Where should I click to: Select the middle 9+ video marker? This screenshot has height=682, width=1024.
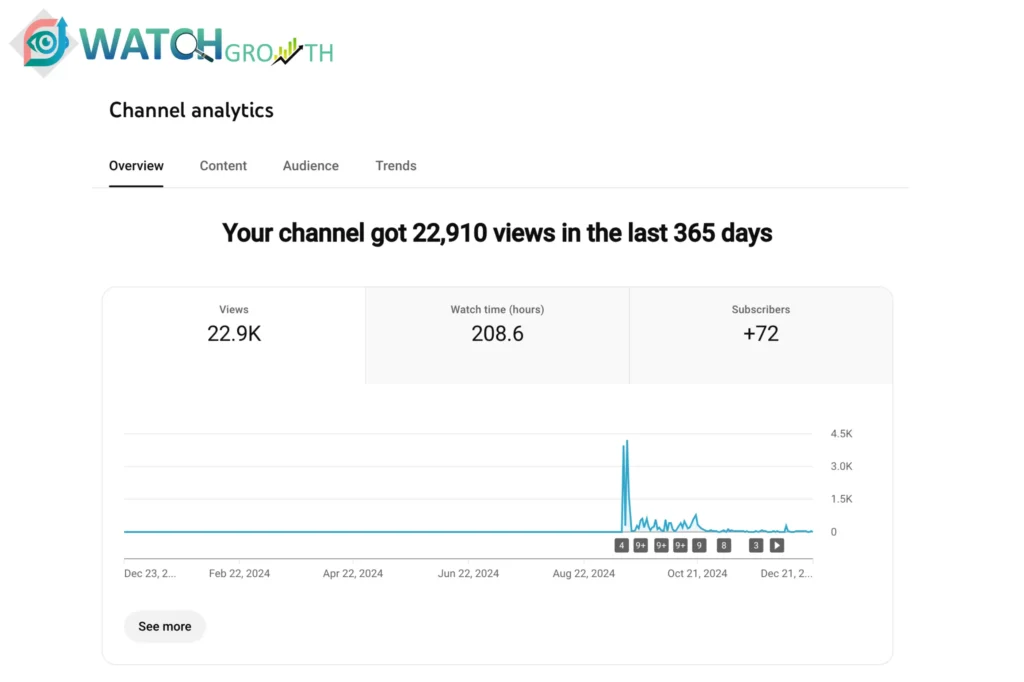(x=661, y=545)
